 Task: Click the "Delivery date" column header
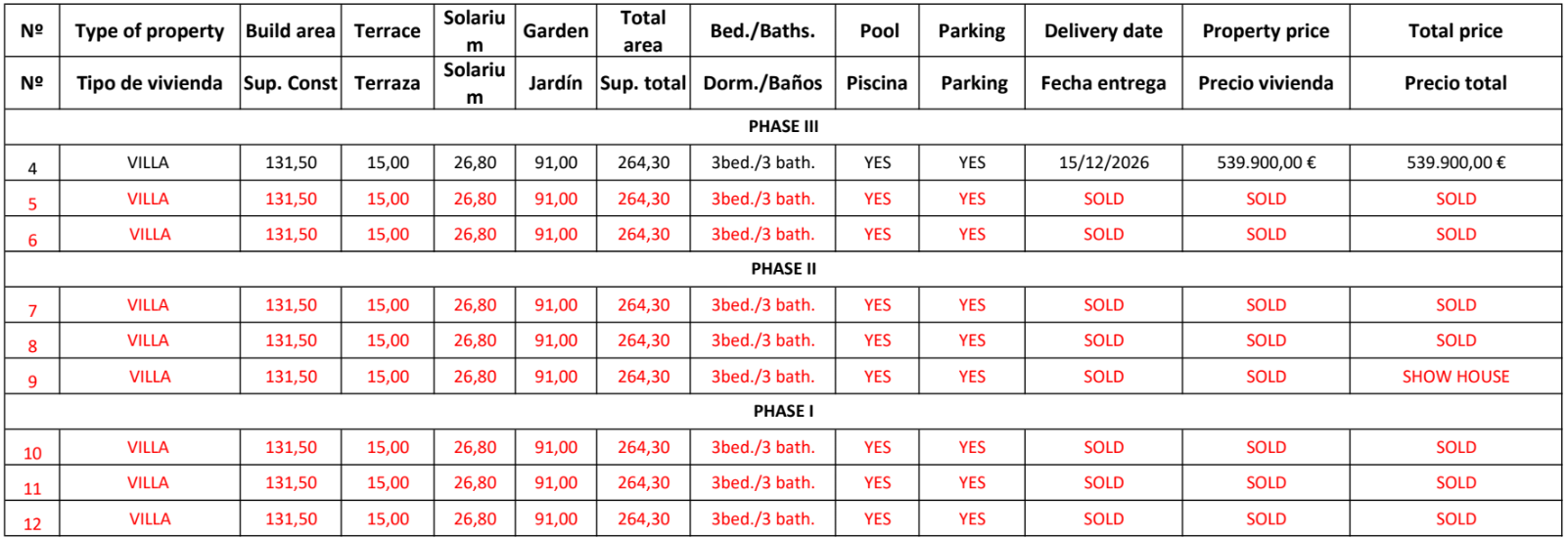(1103, 31)
